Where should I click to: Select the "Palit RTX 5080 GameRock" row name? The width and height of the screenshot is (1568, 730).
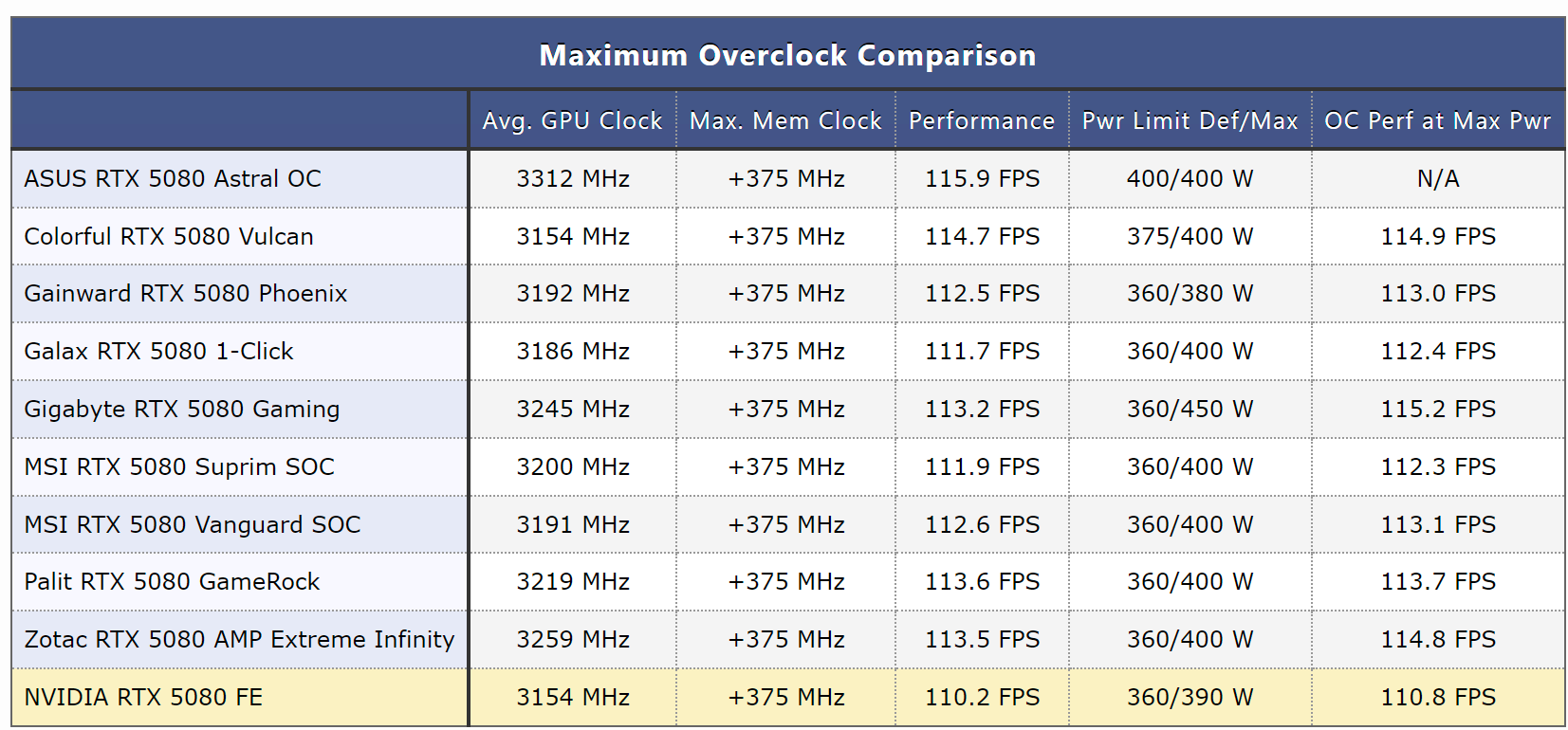click(172, 581)
